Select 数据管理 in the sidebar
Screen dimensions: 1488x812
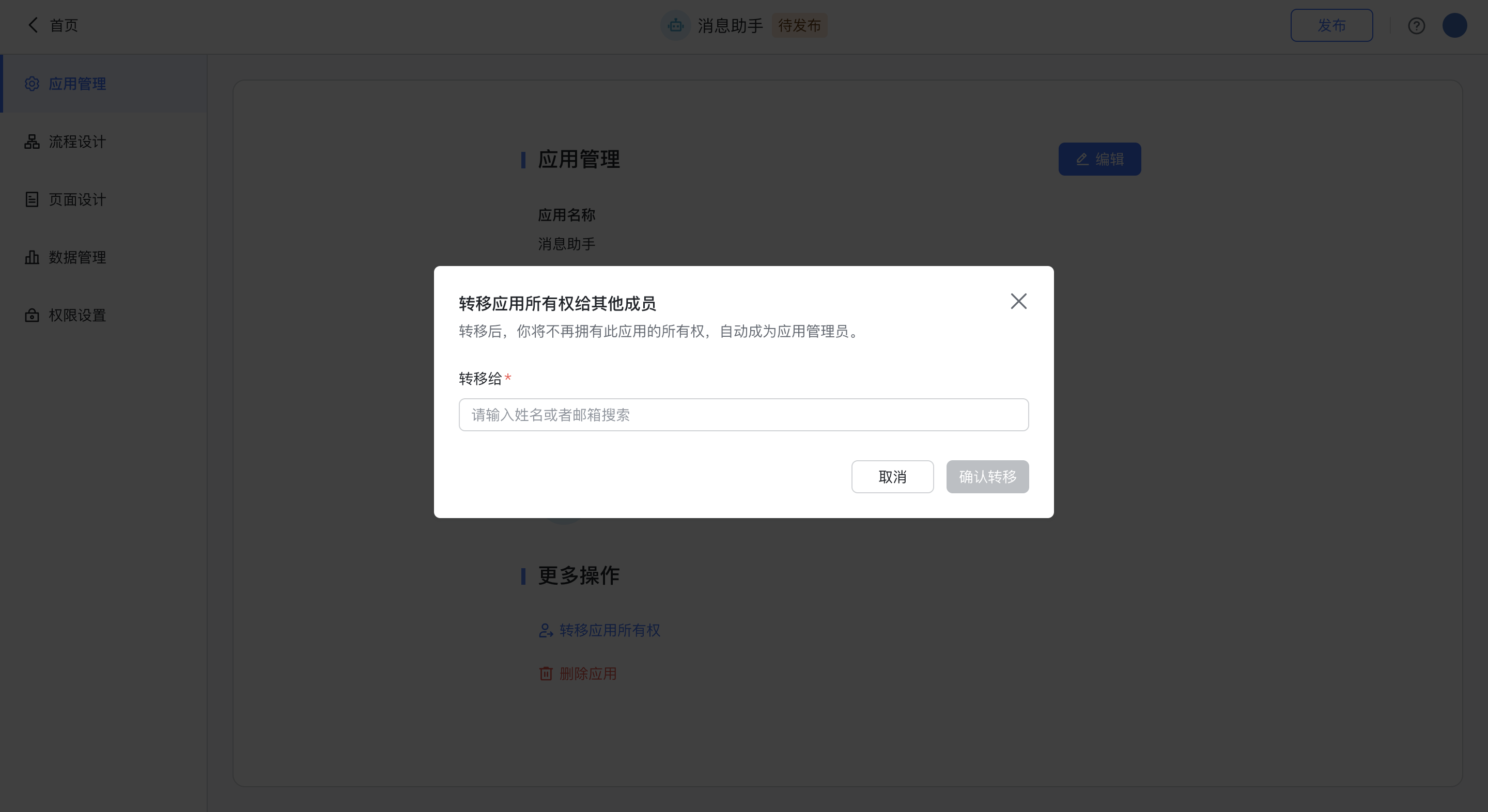104,257
